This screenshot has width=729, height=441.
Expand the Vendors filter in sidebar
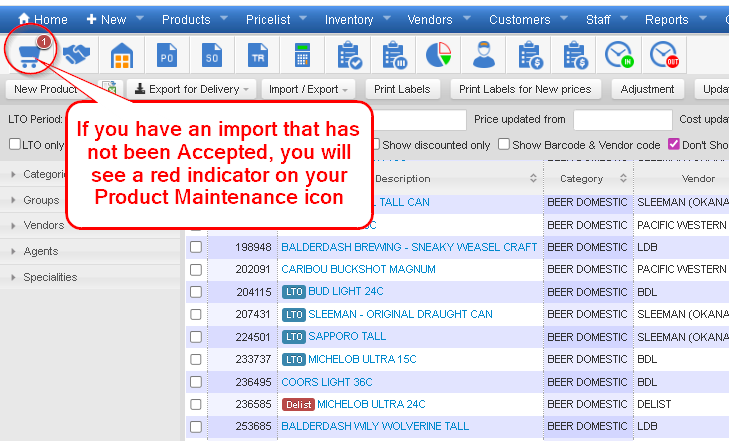point(43,226)
